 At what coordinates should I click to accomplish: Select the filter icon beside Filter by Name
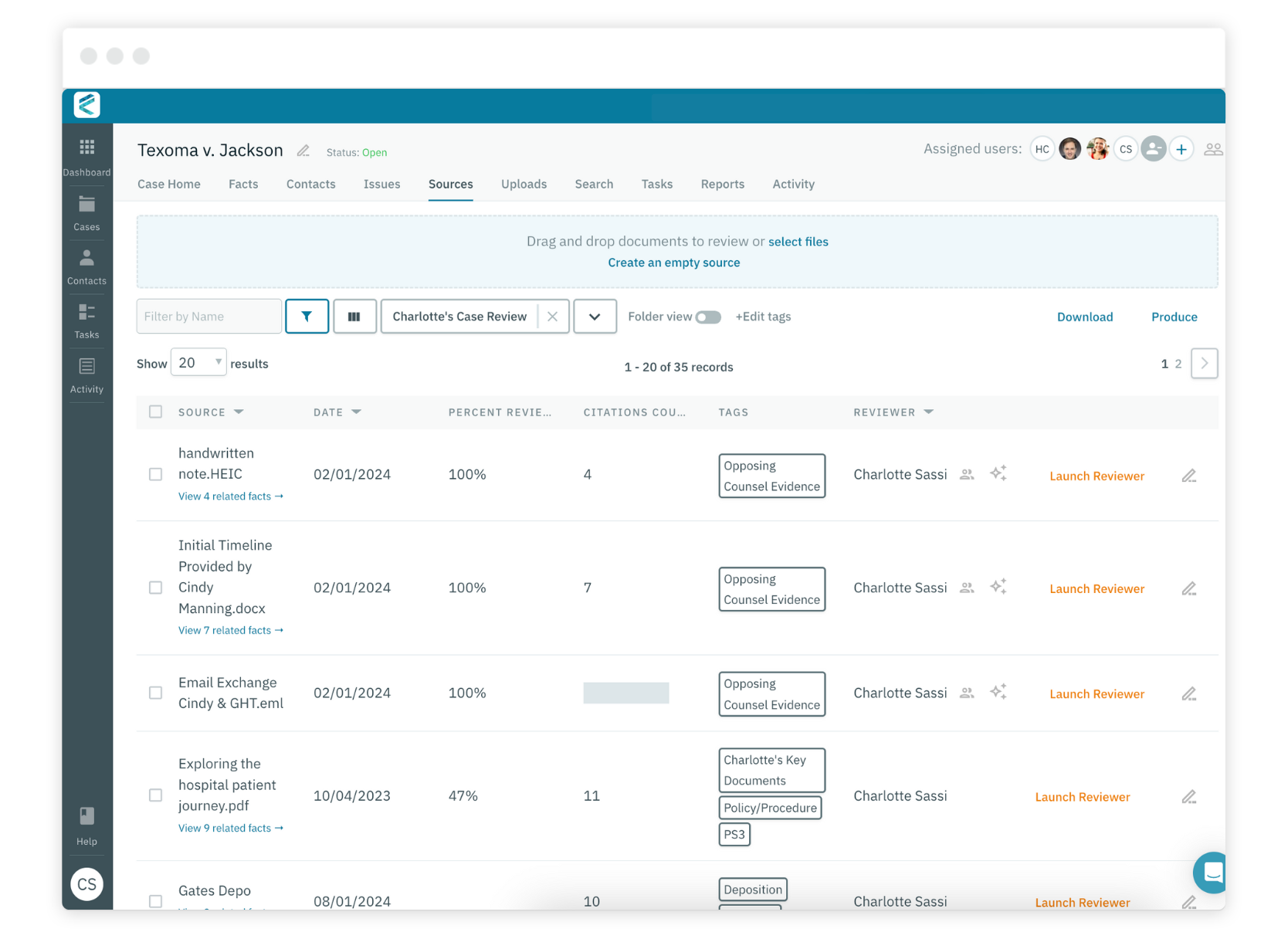(307, 316)
